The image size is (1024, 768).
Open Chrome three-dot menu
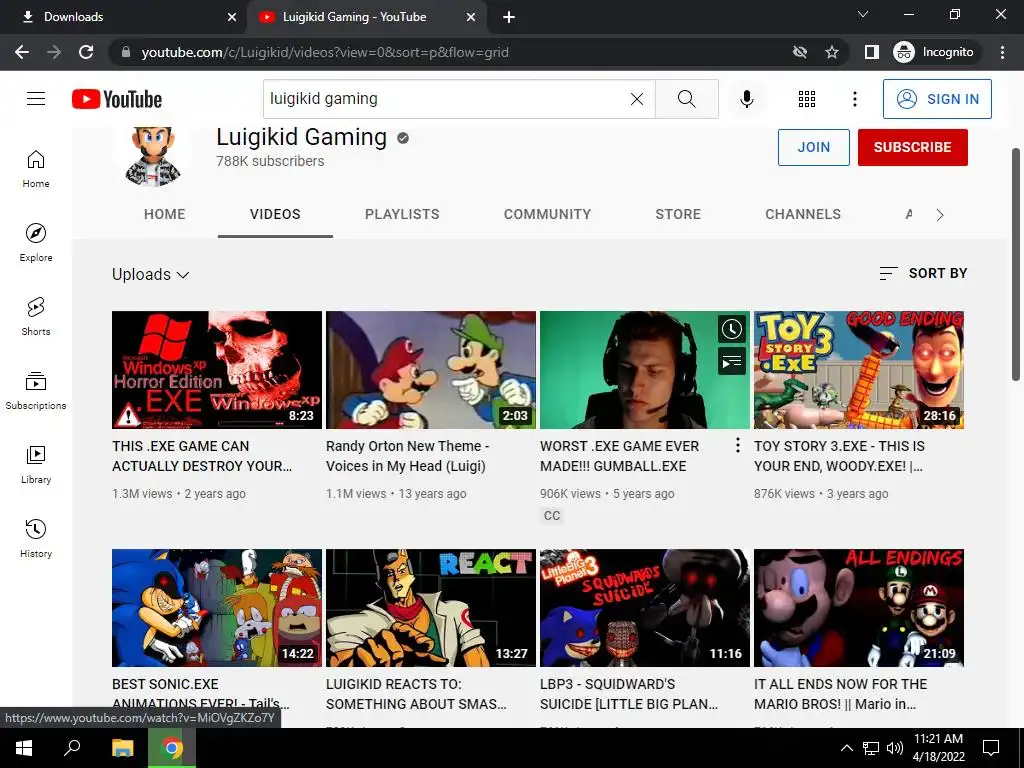tap(1002, 52)
